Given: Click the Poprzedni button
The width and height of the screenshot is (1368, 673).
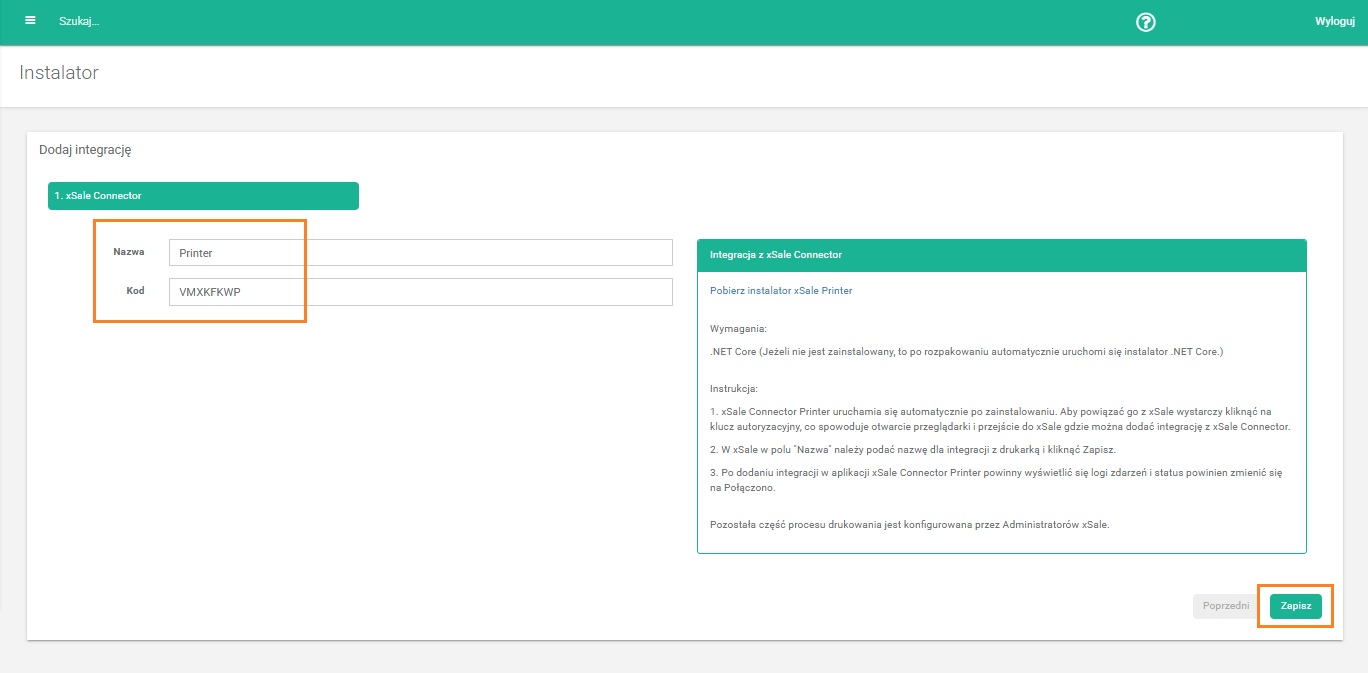Looking at the screenshot, I should pyautogui.click(x=1226, y=606).
